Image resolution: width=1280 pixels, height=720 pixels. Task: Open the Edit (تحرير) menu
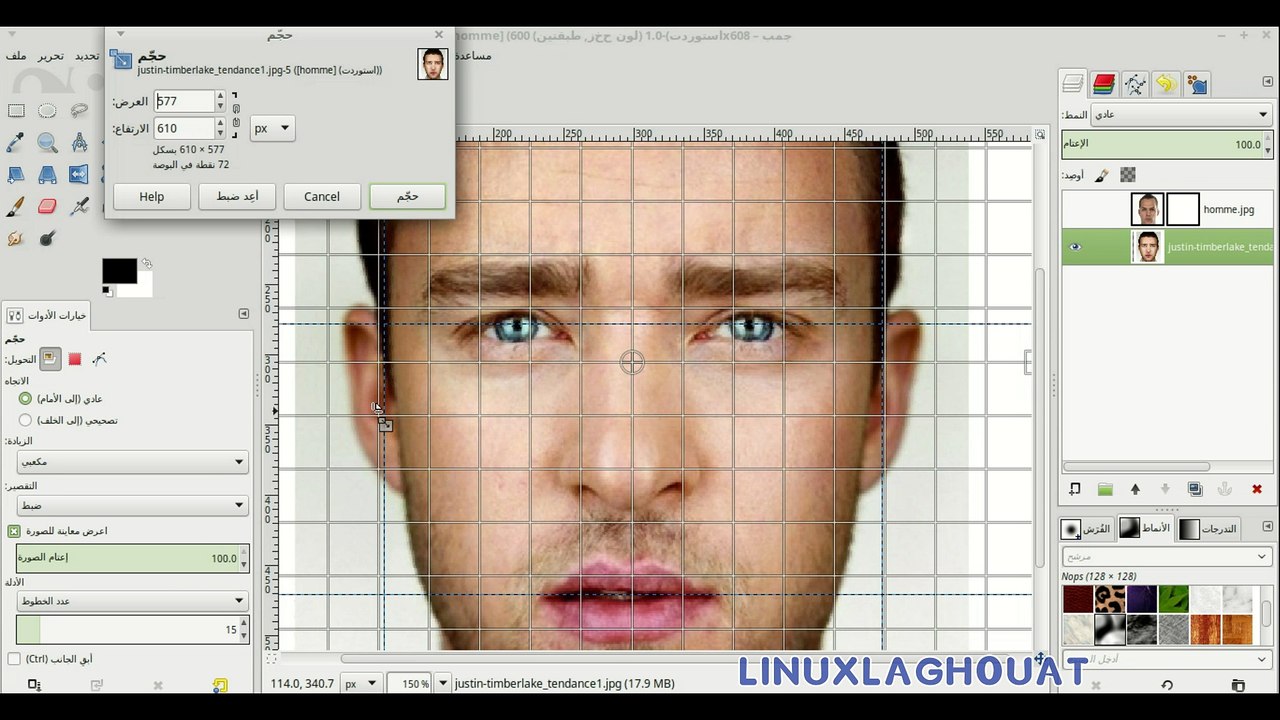pyautogui.click(x=51, y=56)
